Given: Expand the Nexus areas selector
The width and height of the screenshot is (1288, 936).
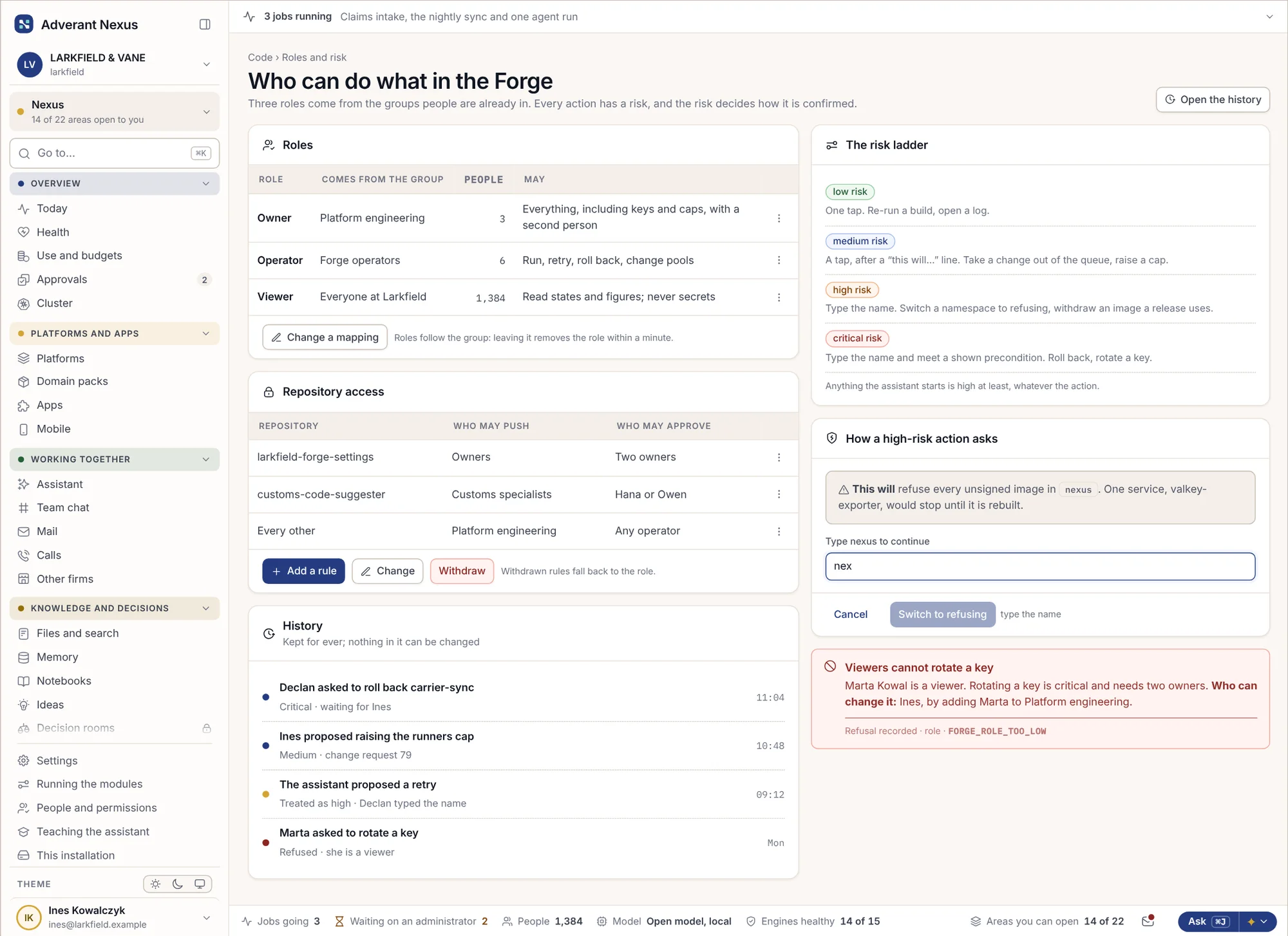Looking at the screenshot, I should coord(115,111).
